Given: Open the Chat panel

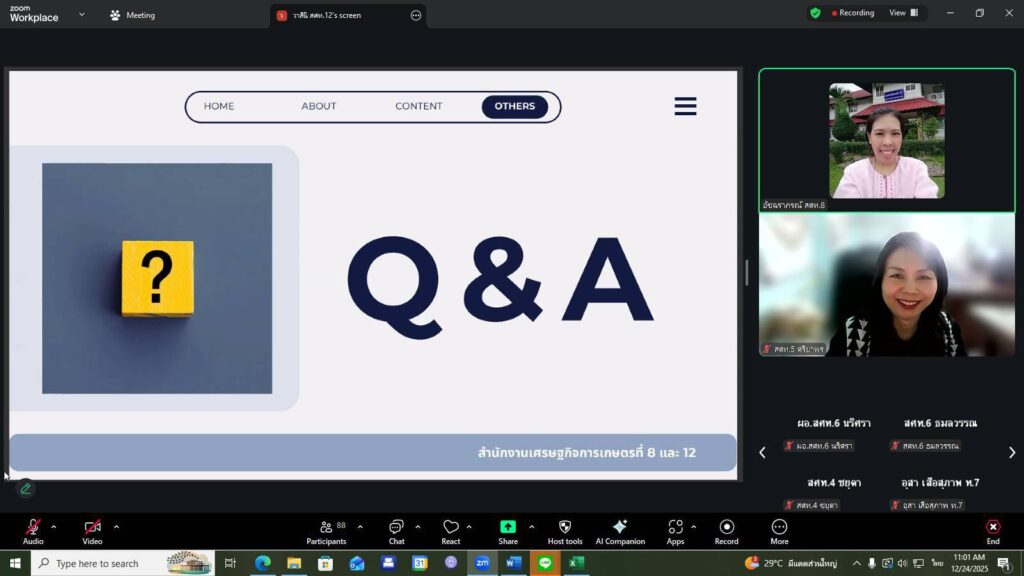Looking at the screenshot, I should click(x=396, y=531).
